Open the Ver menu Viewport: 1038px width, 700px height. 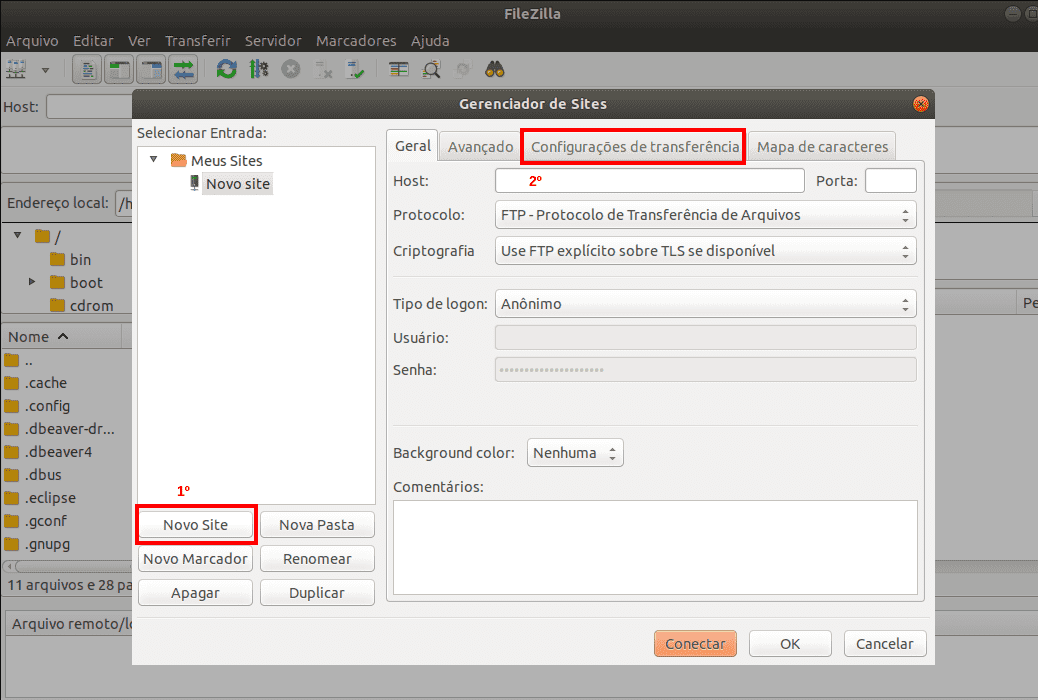[x=139, y=41]
